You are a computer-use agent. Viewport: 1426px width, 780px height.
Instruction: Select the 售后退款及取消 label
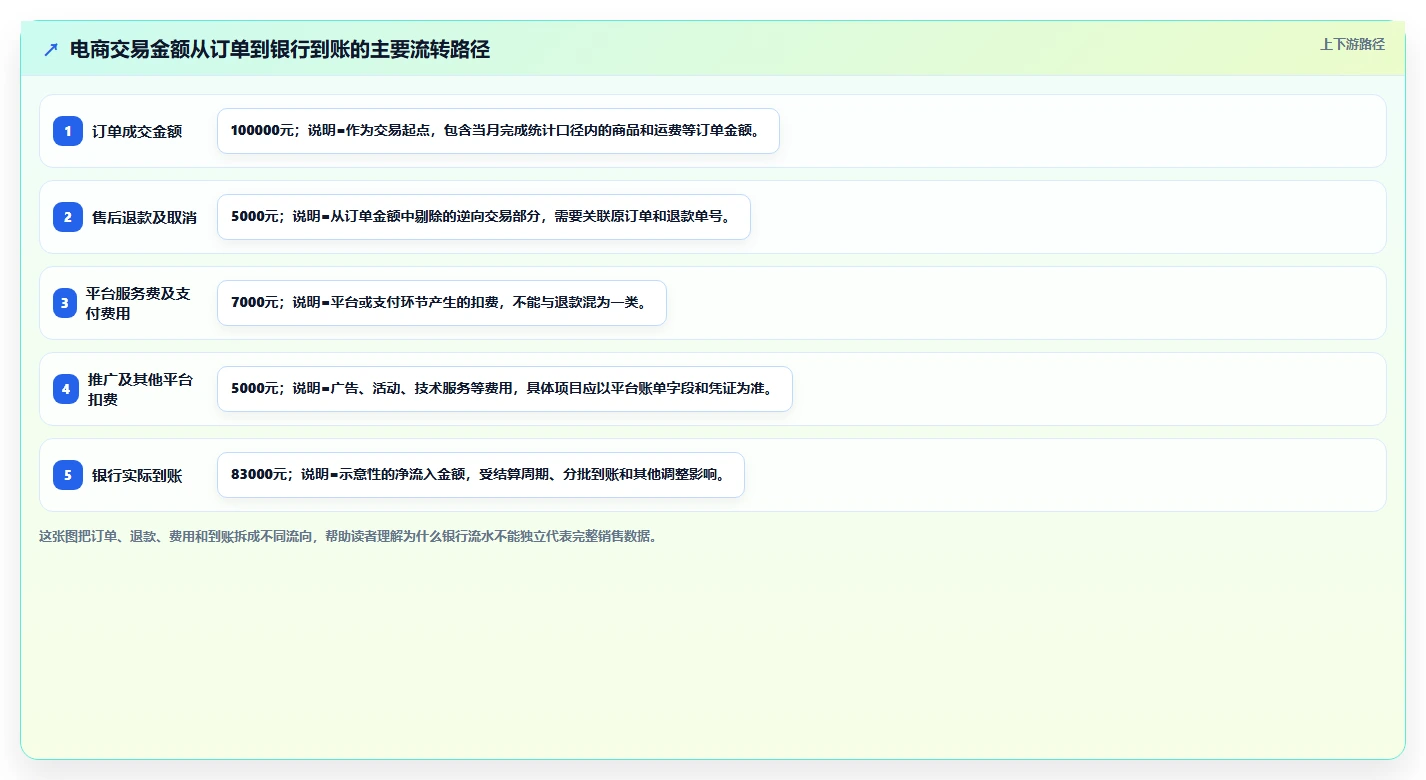click(x=144, y=217)
